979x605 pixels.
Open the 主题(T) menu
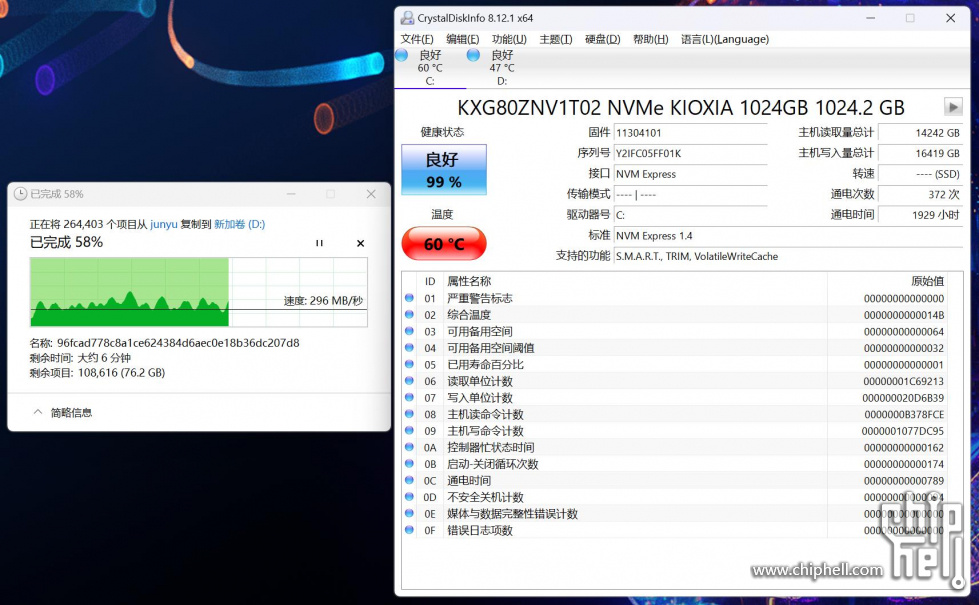(556, 39)
